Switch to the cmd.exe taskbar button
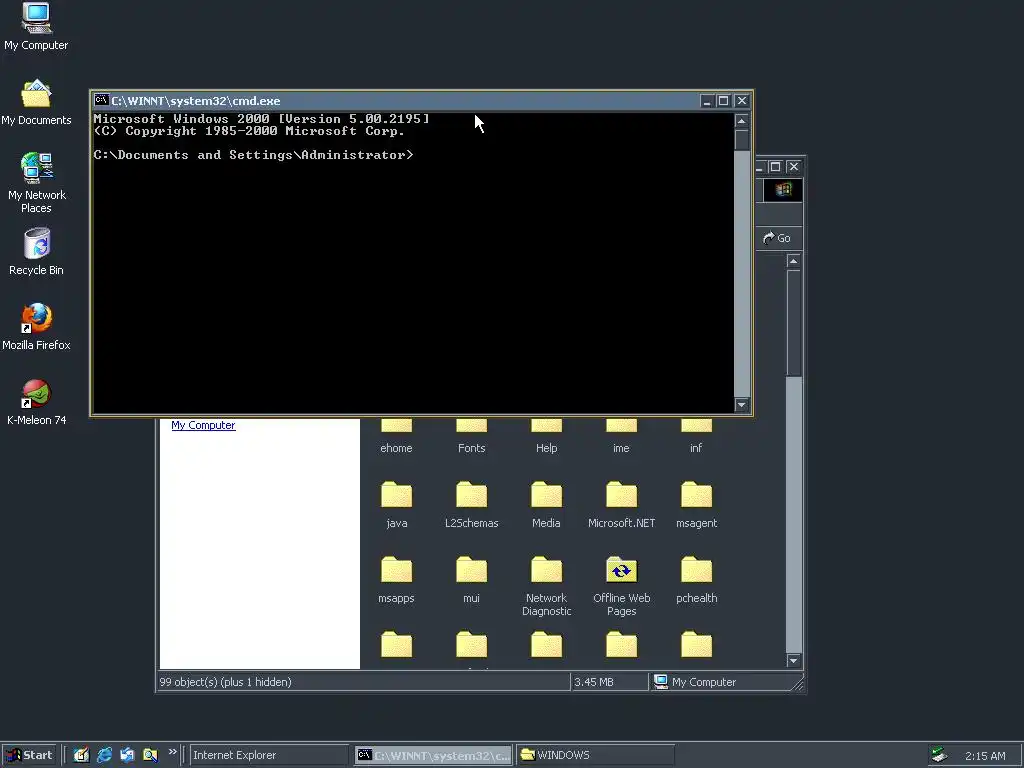This screenshot has width=1024, height=768. coord(434,755)
